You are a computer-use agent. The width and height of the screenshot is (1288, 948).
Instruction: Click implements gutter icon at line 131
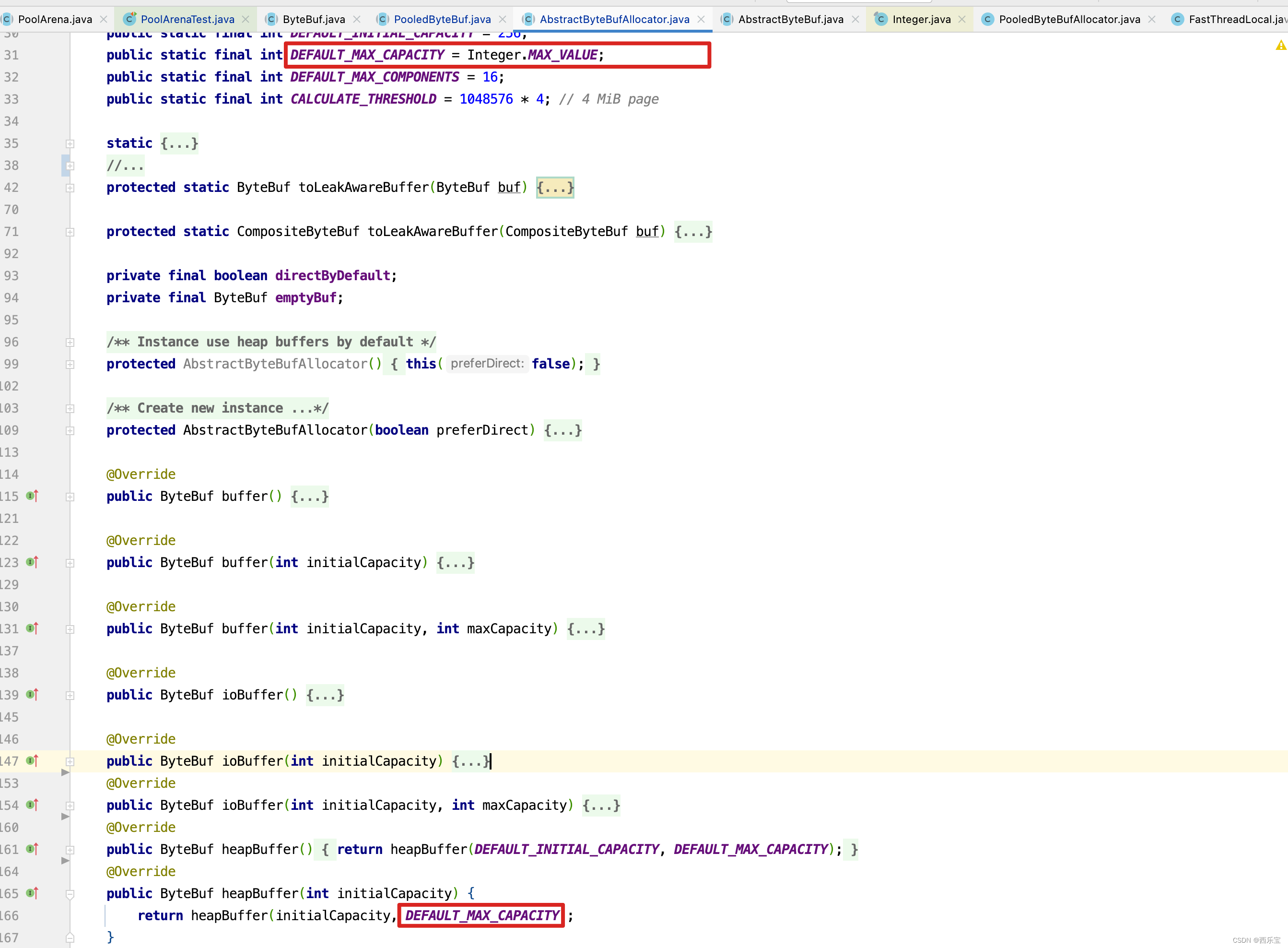click(x=32, y=628)
